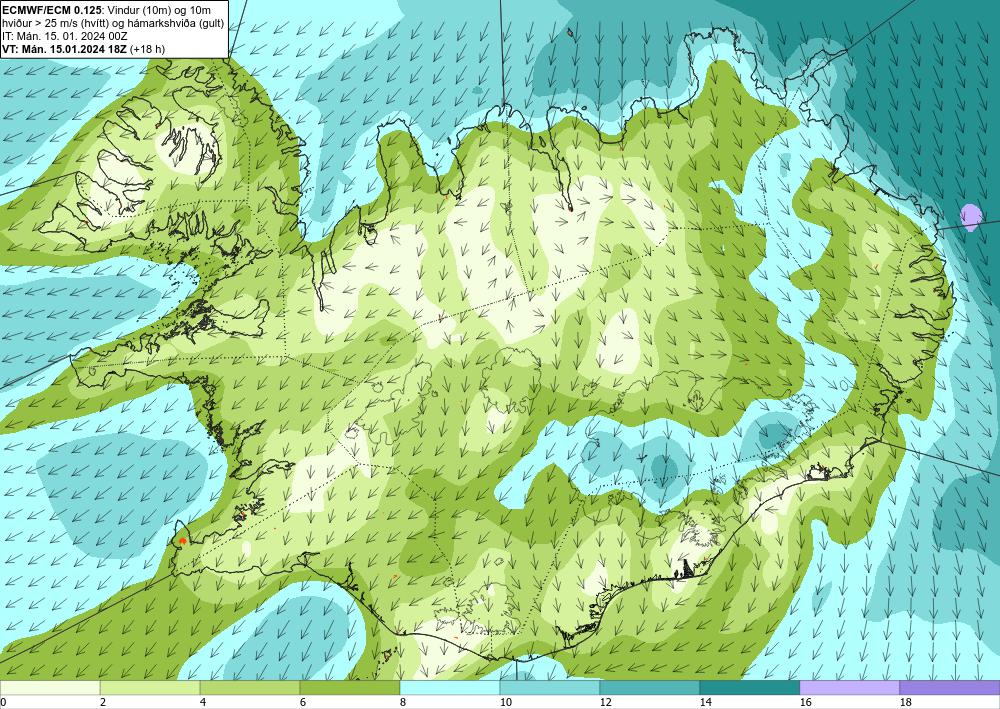Click the 2–4 m/s light green legend swatch

150,688
